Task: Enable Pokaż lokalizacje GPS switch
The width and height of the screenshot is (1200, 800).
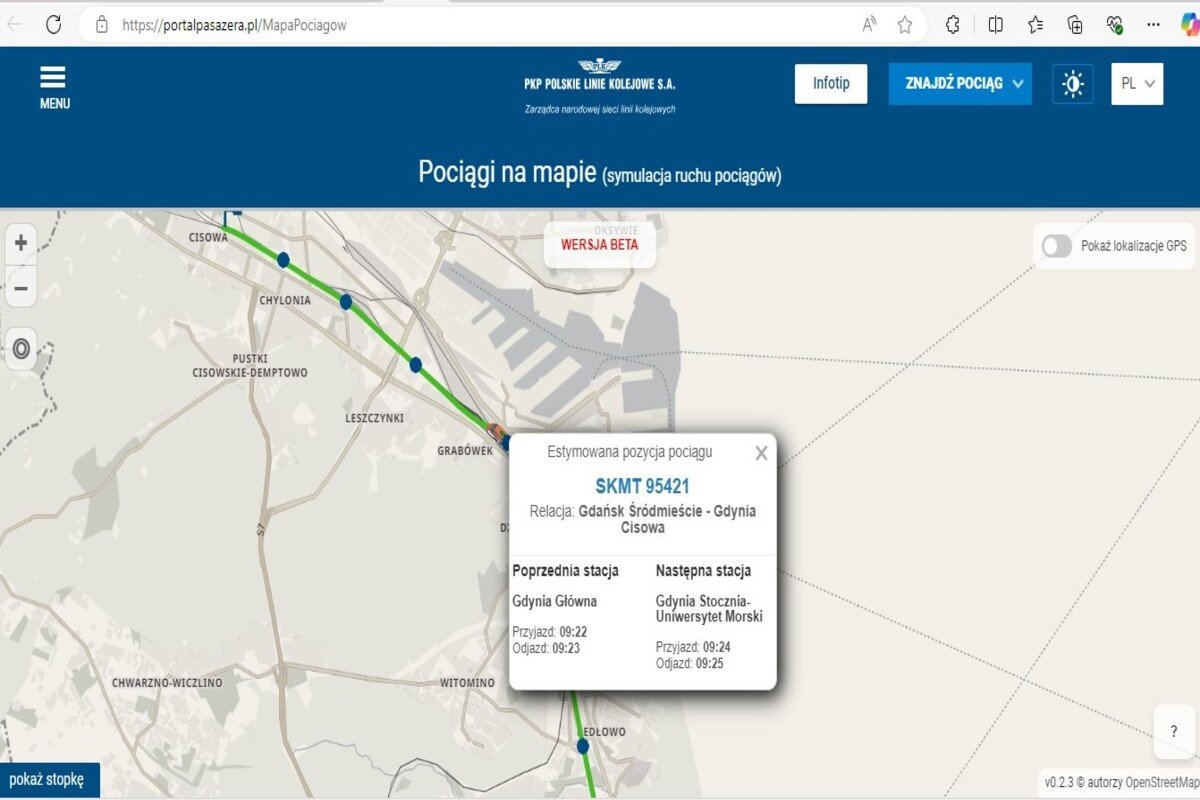Action: (1056, 246)
